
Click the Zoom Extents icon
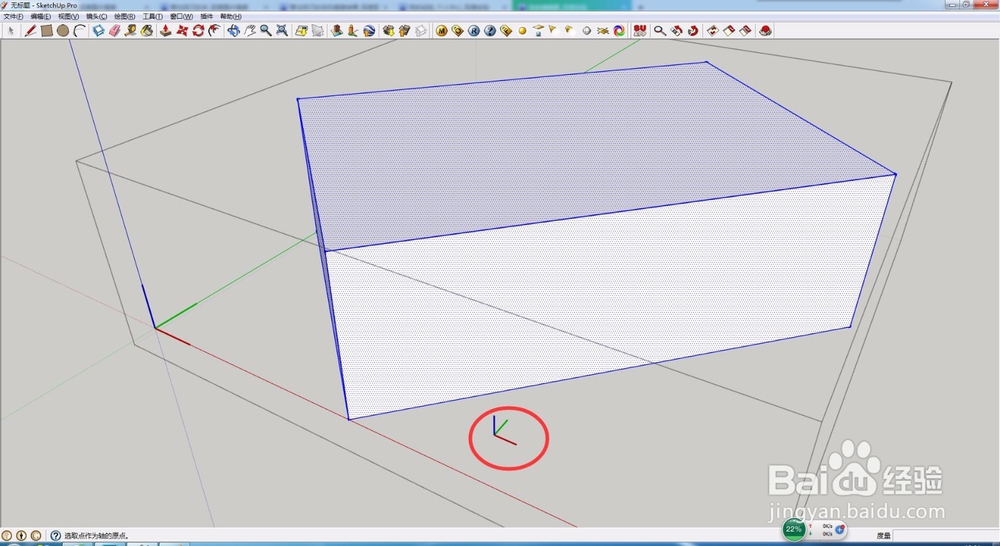(x=282, y=31)
